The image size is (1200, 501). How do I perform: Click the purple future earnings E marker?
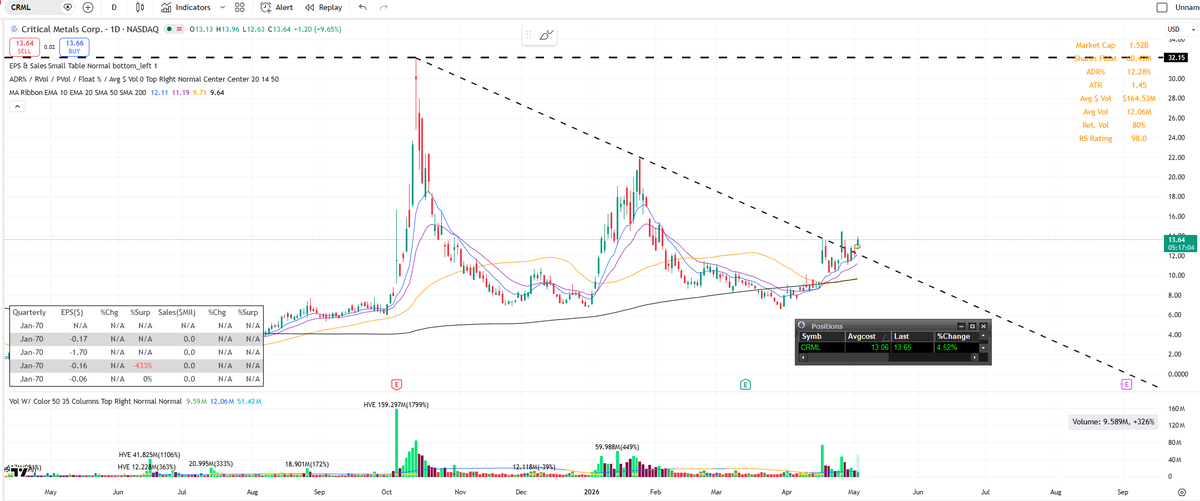(x=1125, y=384)
